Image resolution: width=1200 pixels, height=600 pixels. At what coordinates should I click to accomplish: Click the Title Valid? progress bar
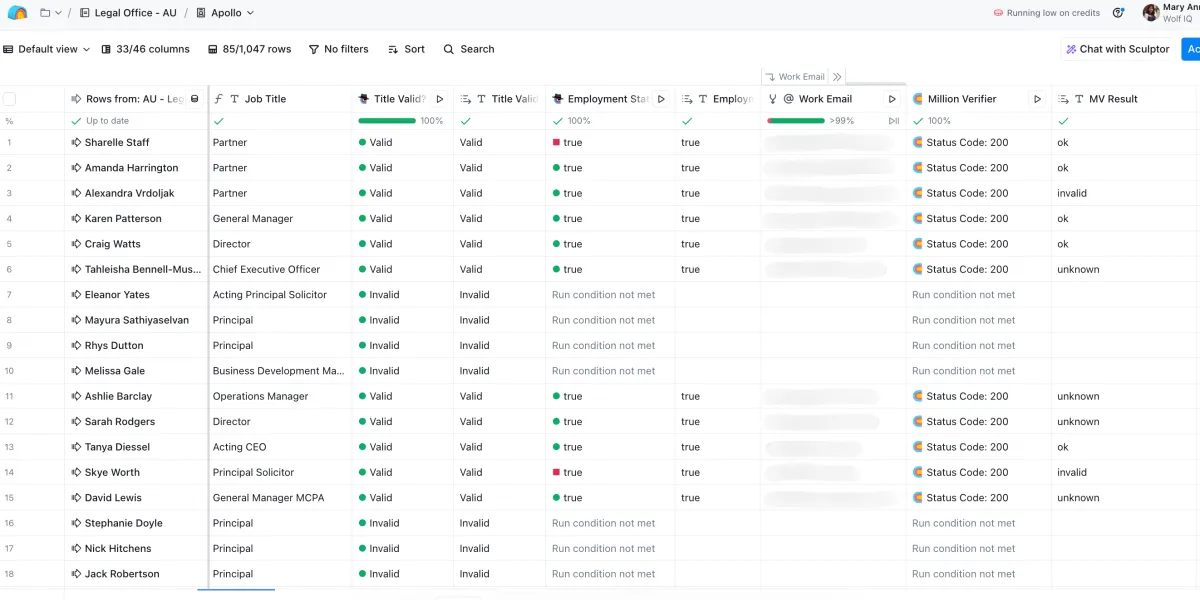coord(387,121)
